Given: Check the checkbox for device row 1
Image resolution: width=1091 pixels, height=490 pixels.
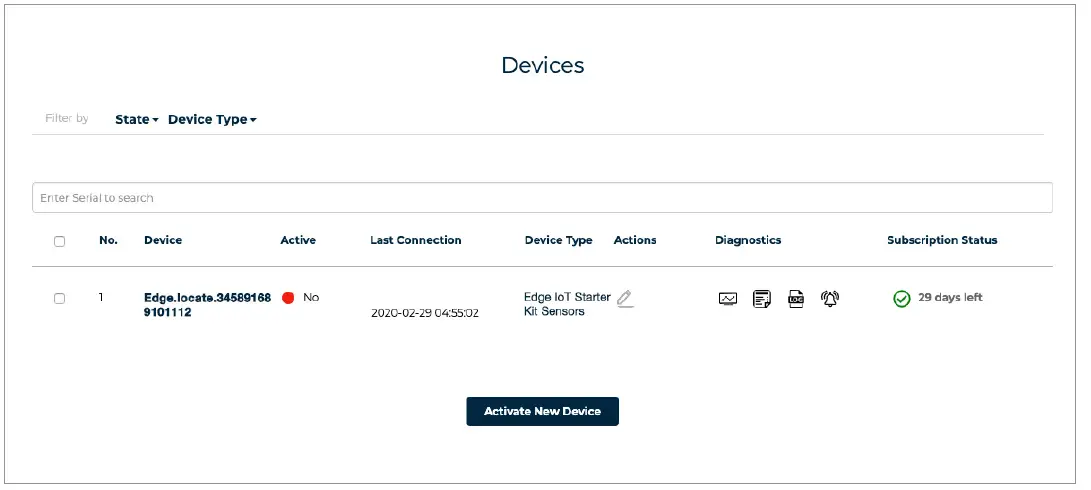Looking at the screenshot, I should pyautogui.click(x=59, y=298).
